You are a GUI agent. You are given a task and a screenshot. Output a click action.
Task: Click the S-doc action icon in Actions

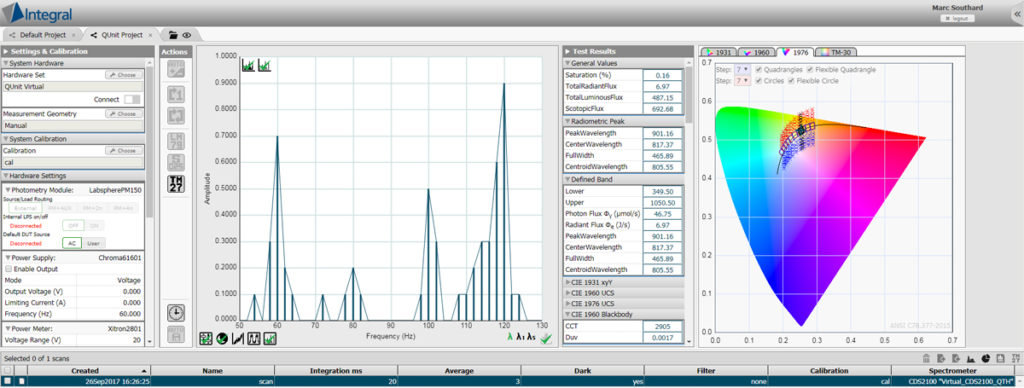pyautogui.click(x=176, y=162)
